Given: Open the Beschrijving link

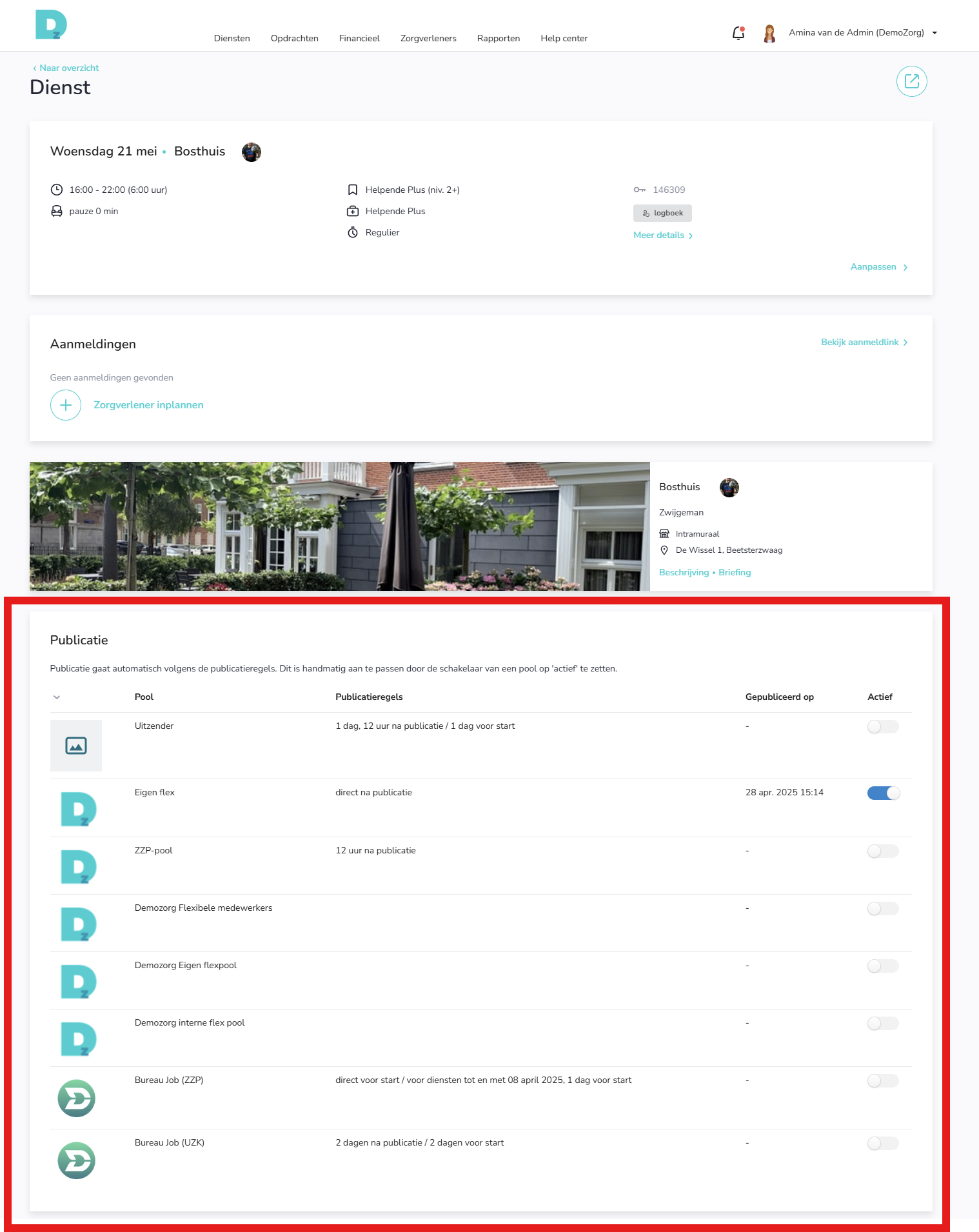Looking at the screenshot, I should point(684,573).
